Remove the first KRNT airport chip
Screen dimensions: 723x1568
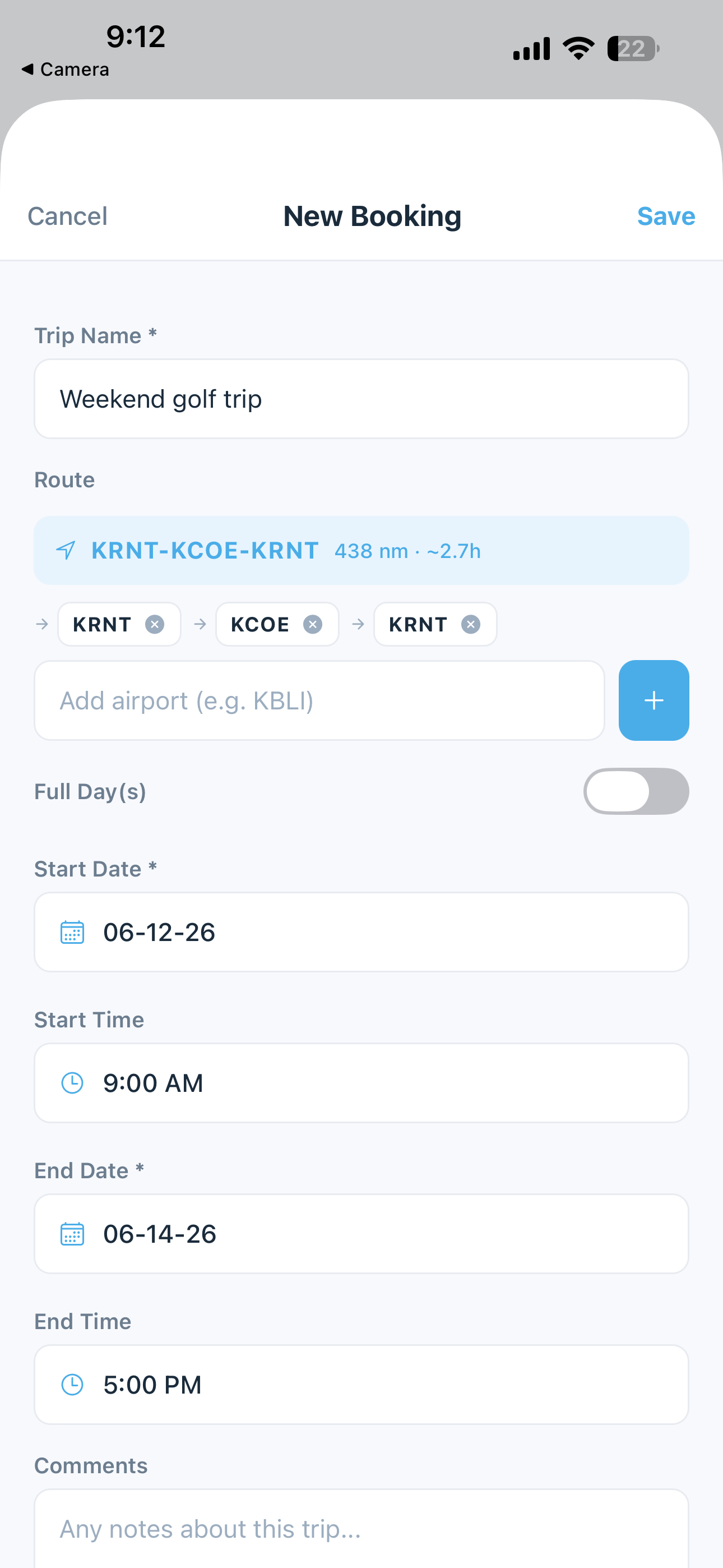[x=155, y=624]
